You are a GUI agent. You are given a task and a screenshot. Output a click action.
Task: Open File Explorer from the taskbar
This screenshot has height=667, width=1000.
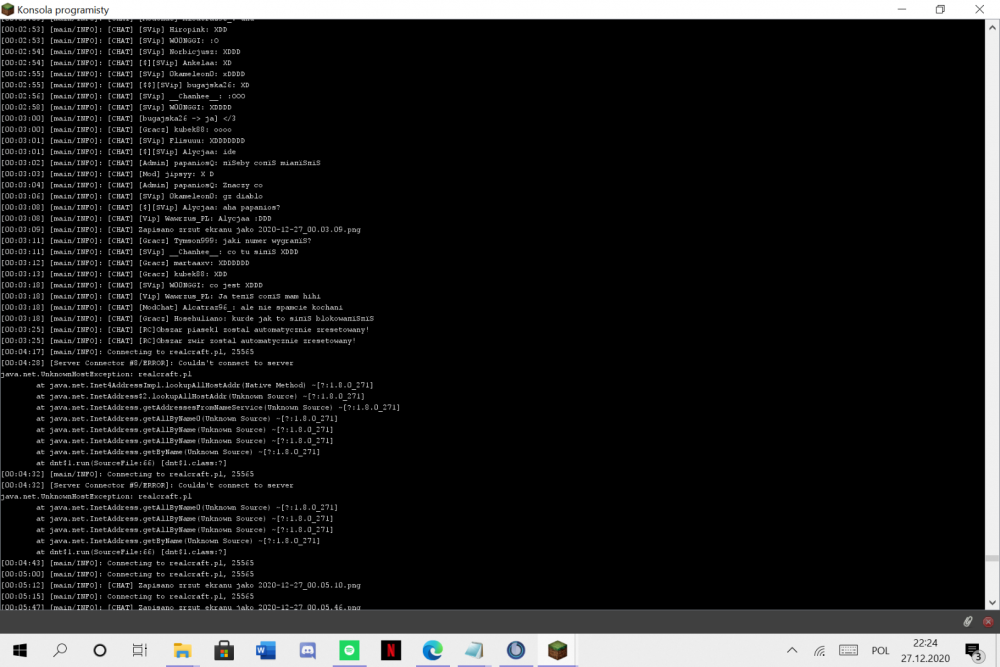point(183,650)
